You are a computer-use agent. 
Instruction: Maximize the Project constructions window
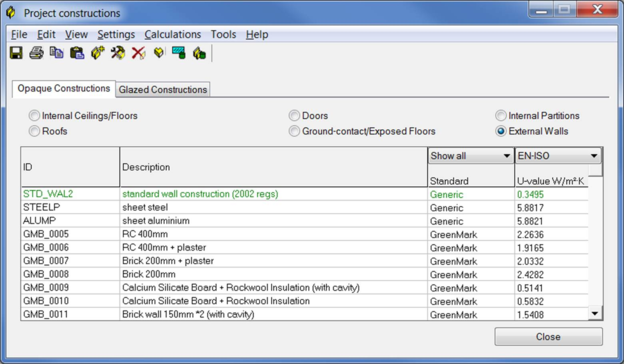point(564,10)
